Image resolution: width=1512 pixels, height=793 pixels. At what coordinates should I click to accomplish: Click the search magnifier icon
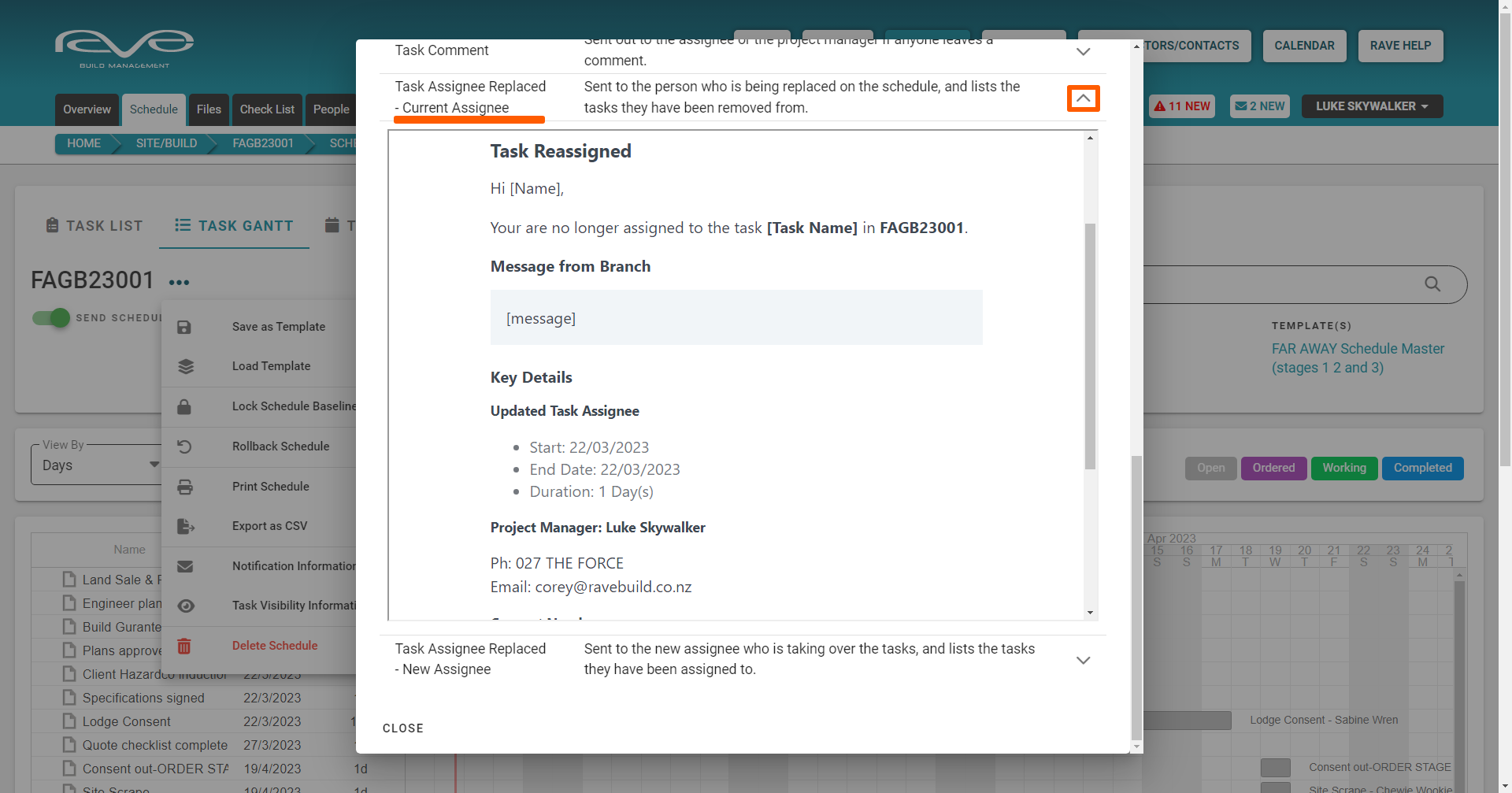pyautogui.click(x=1432, y=284)
